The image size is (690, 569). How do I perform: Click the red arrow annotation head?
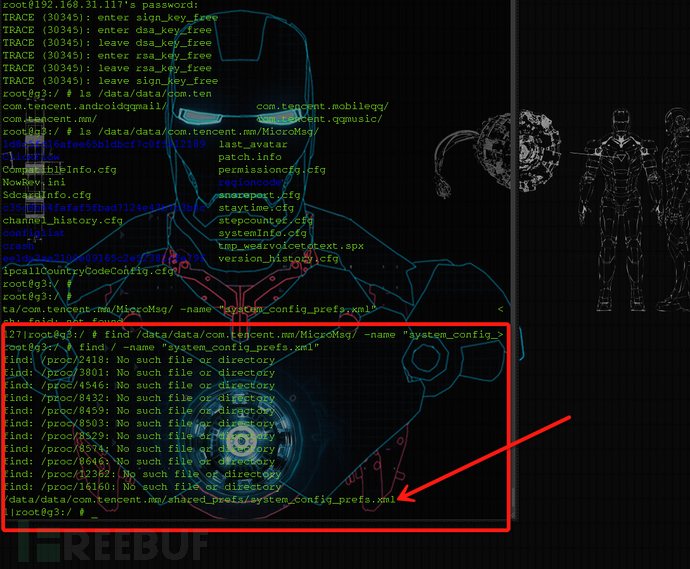[x=405, y=494]
